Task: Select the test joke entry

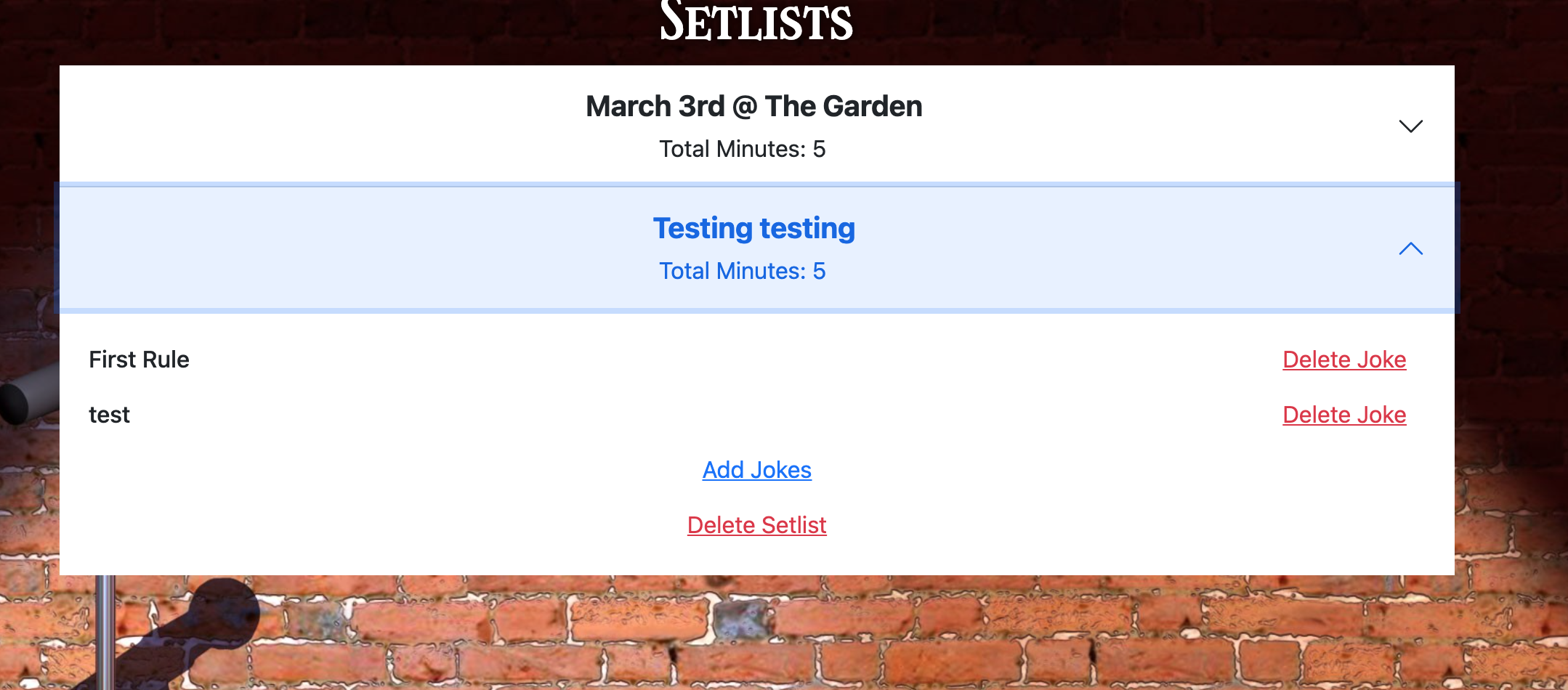Action: [x=109, y=415]
